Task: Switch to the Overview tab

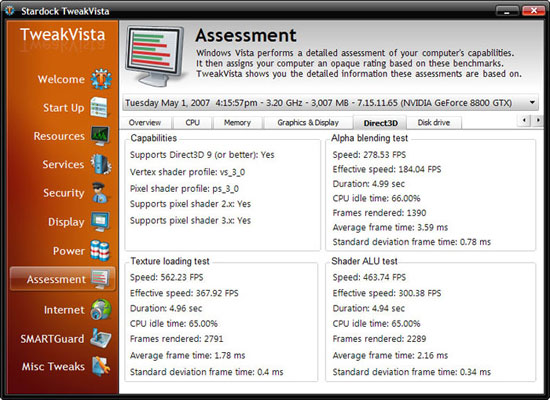Action: (145, 122)
